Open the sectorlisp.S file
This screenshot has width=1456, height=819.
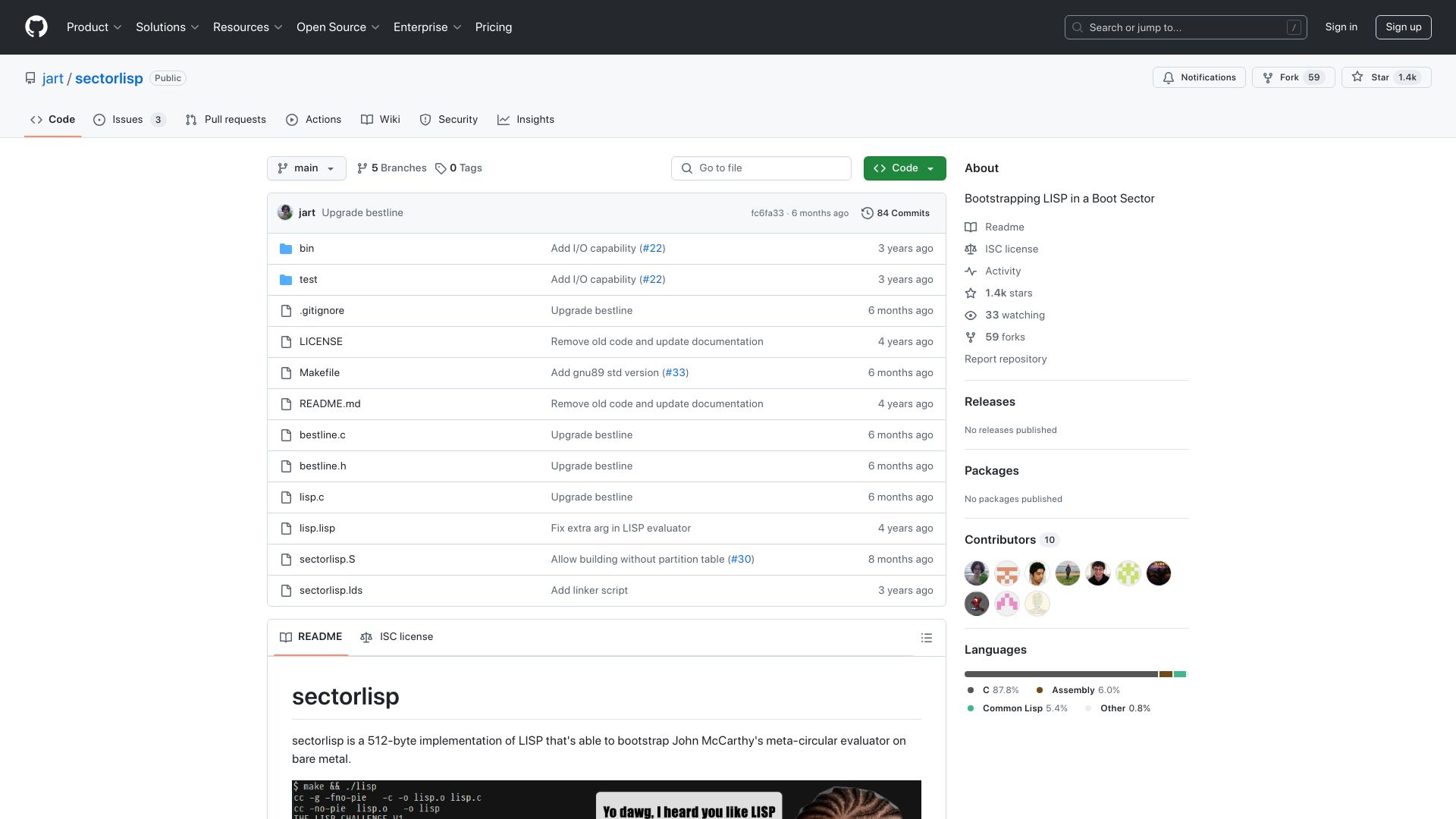point(327,560)
